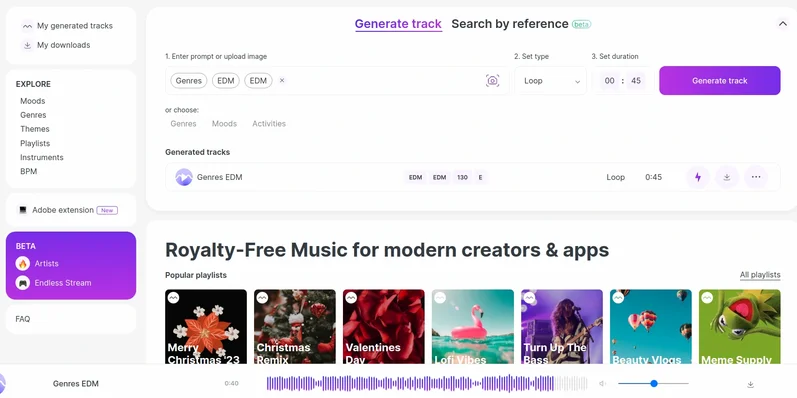
Task: Collapse the generator panel with top-right chevron
Action: coord(782,23)
